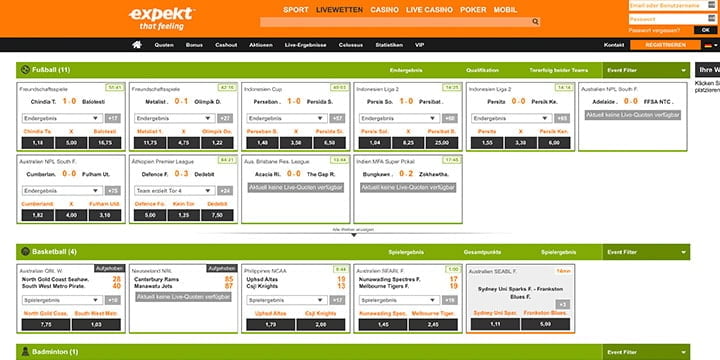Open the LIVEWETTEN main menu
This screenshot has height=360, width=720.
(339, 10)
